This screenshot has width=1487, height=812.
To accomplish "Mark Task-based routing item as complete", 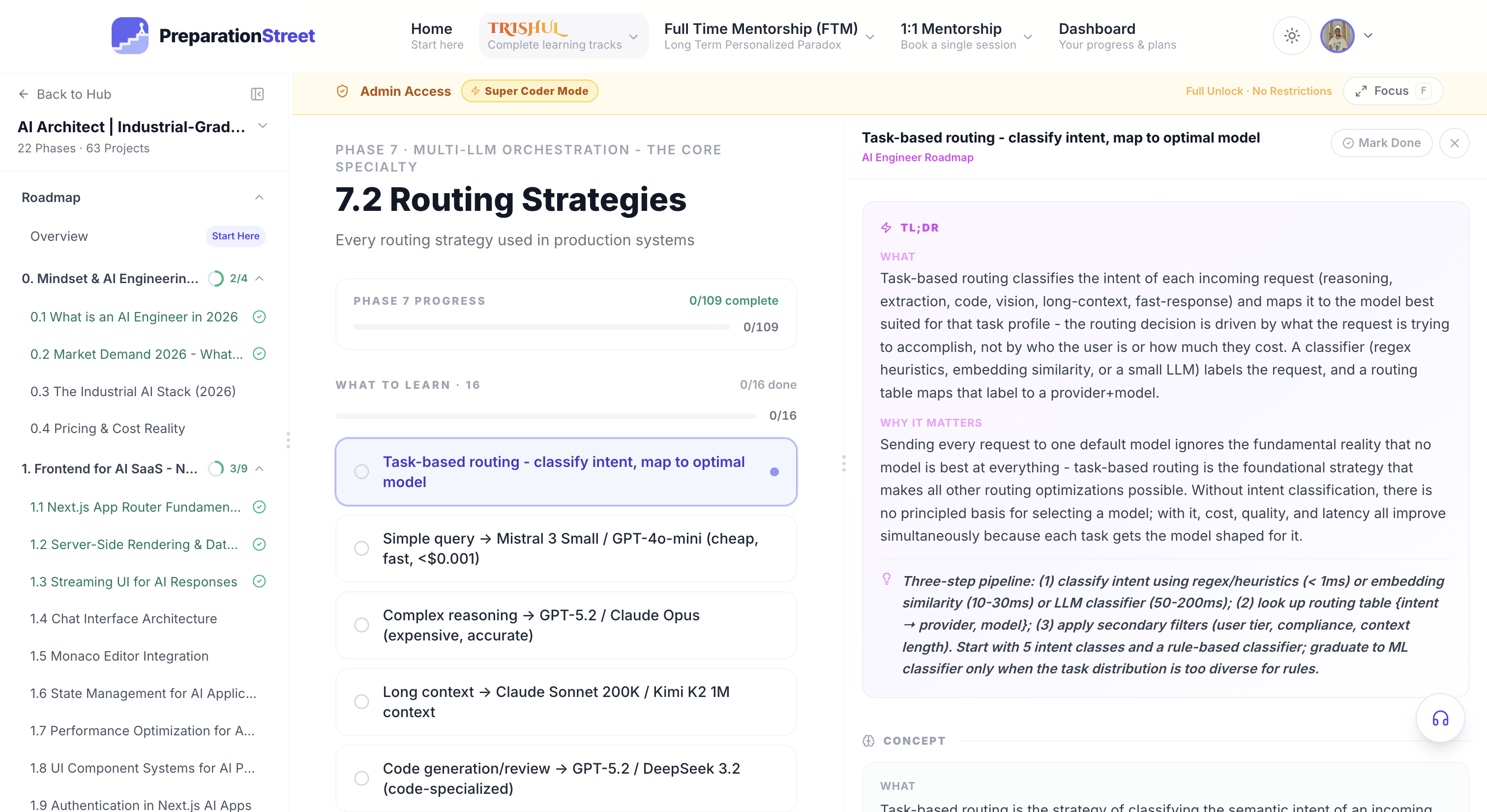I will point(362,472).
